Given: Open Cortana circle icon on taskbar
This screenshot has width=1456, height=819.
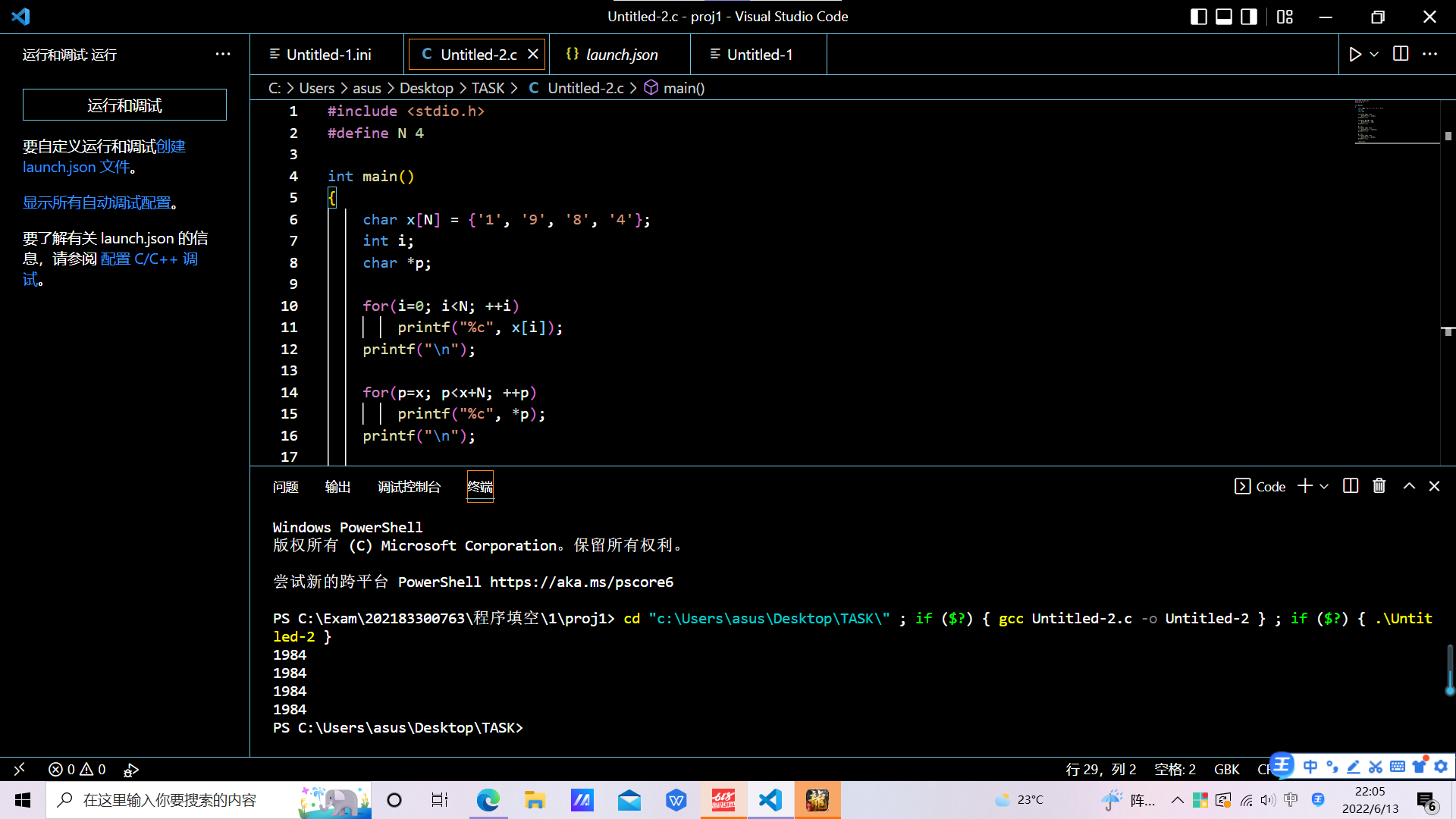Looking at the screenshot, I should click(x=394, y=800).
